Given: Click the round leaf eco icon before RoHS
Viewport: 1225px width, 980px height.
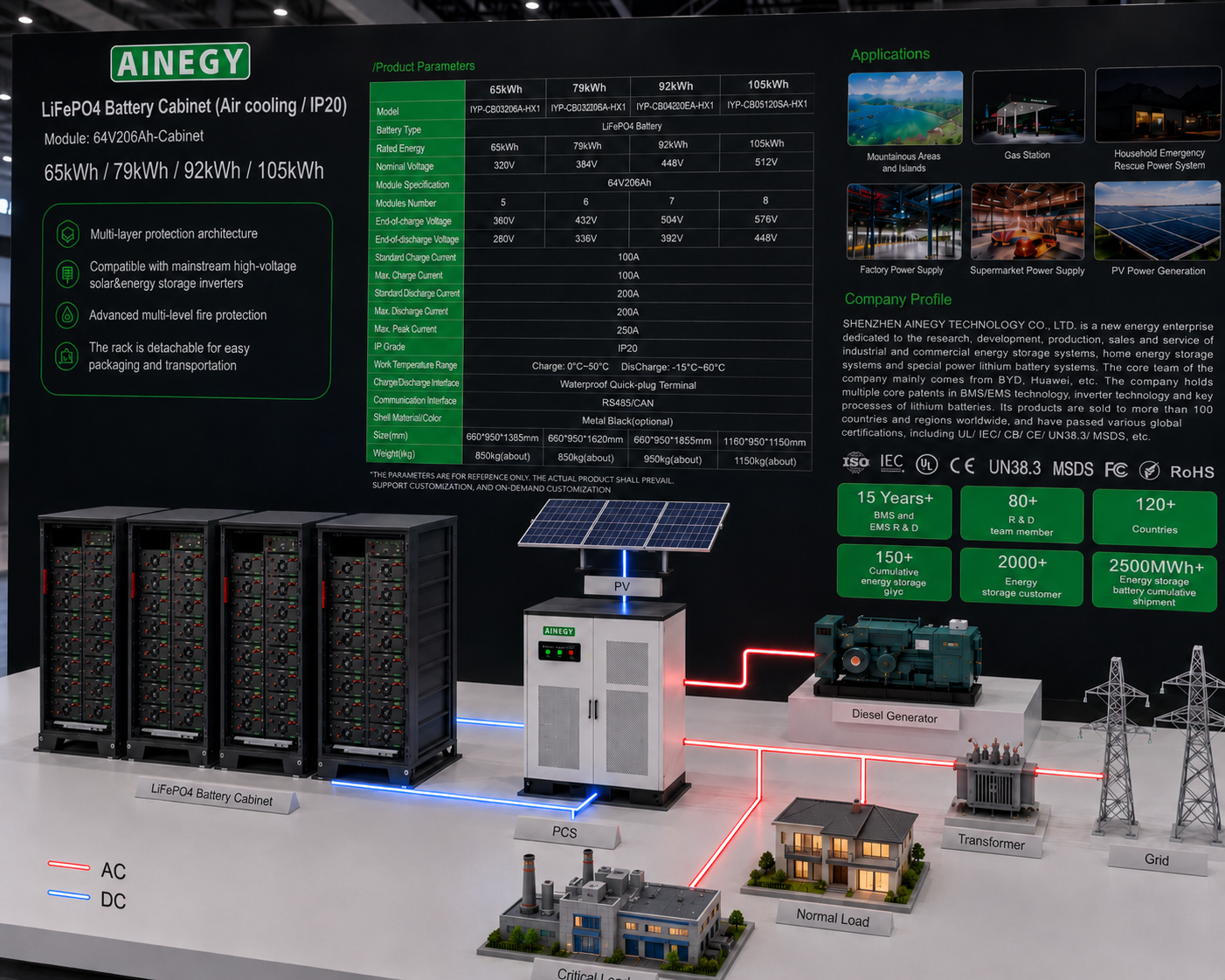Looking at the screenshot, I should point(1150,471).
